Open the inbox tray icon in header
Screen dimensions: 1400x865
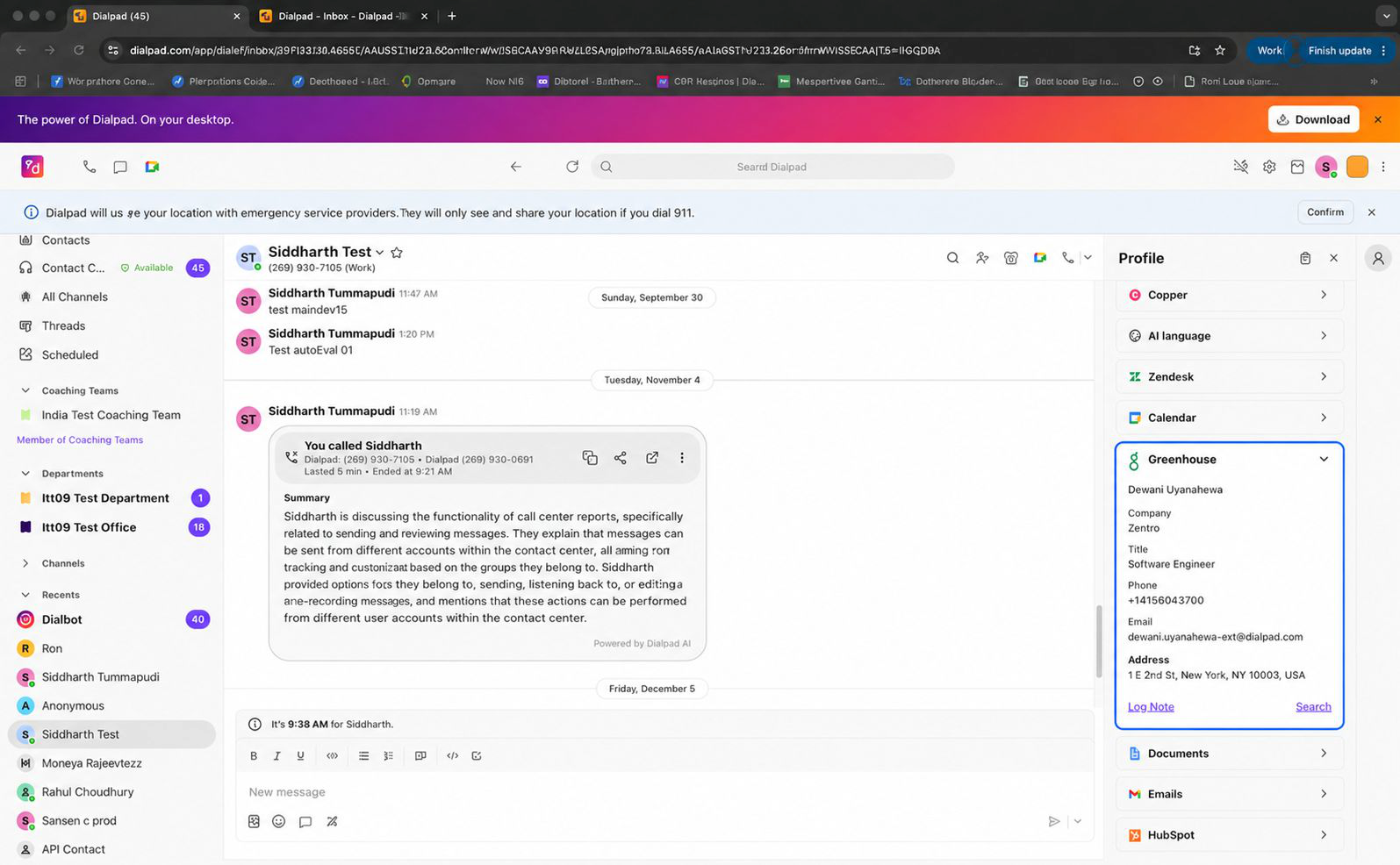(1297, 167)
